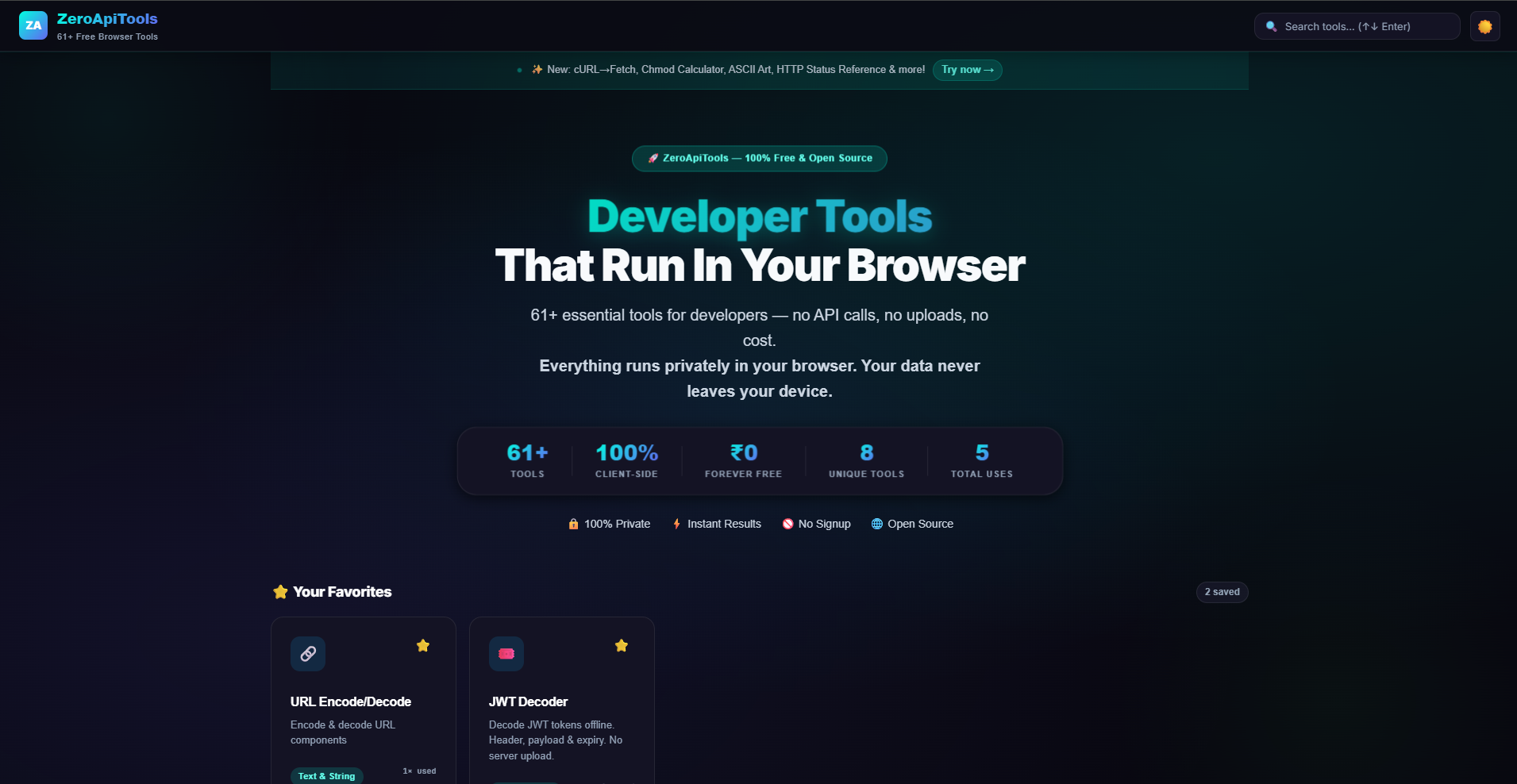This screenshot has width=1517, height=784.
Task: Click the URL Encode/Decode link icon
Action: pyautogui.click(x=308, y=654)
